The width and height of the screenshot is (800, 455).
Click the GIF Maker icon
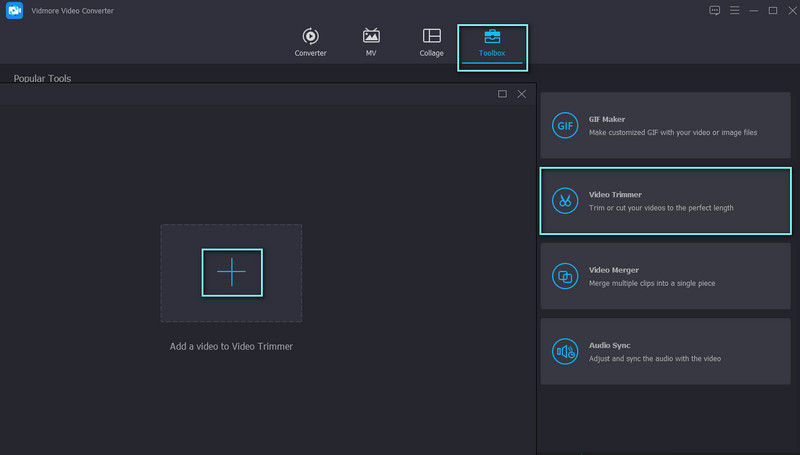coord(566,126)
